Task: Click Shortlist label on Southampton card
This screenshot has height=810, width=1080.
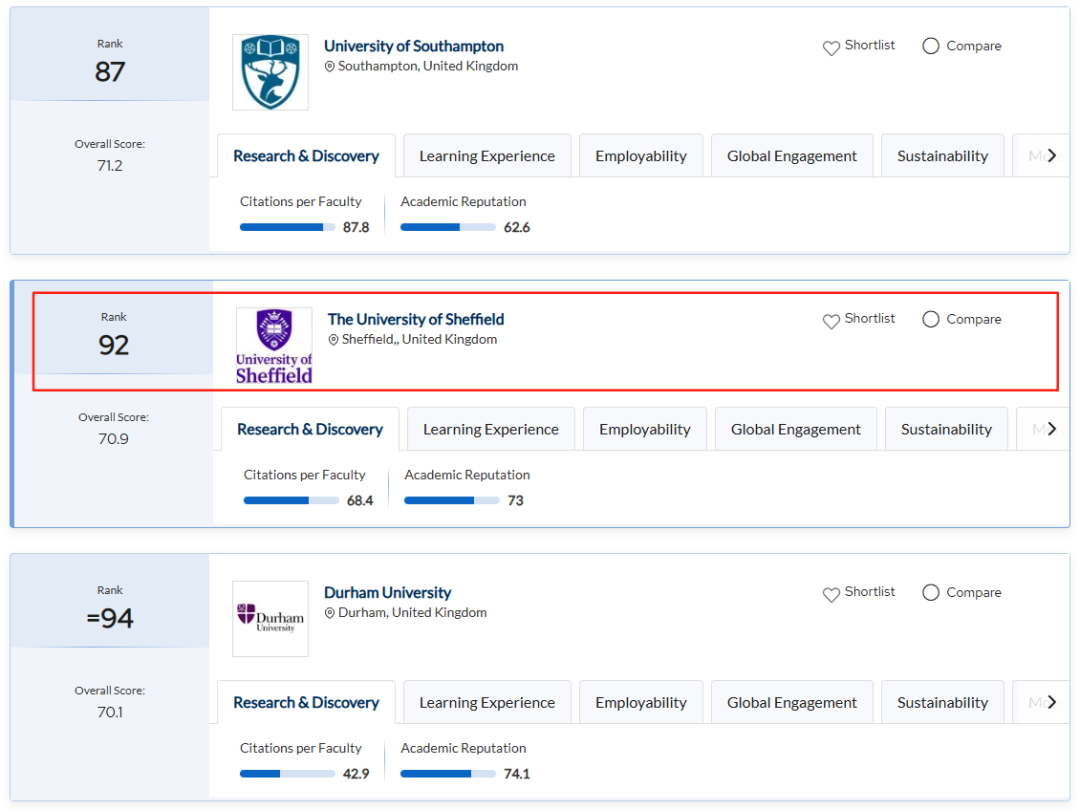Action: tap(870, 45)
